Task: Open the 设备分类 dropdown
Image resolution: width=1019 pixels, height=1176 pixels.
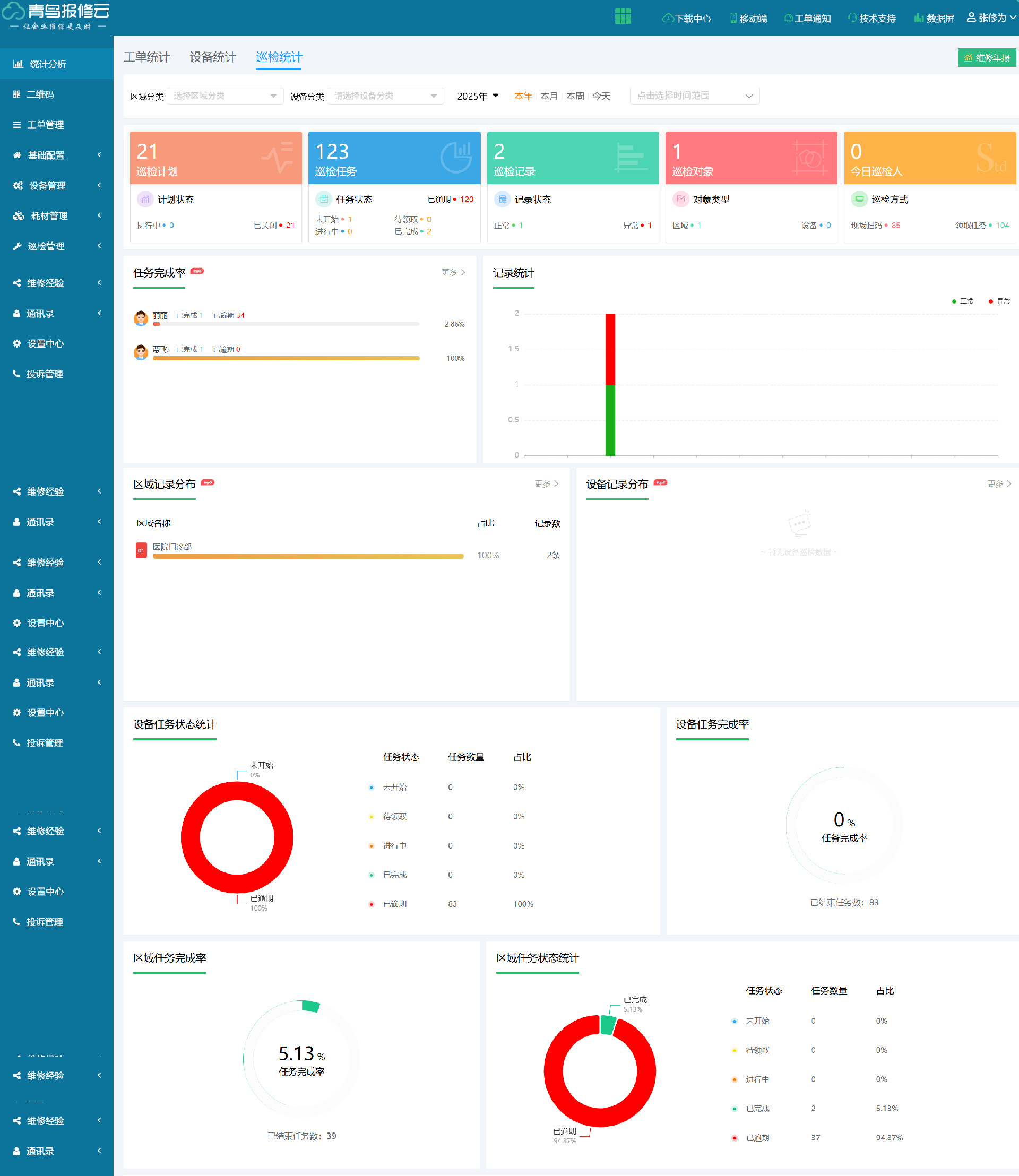Action: coord(385,96)
